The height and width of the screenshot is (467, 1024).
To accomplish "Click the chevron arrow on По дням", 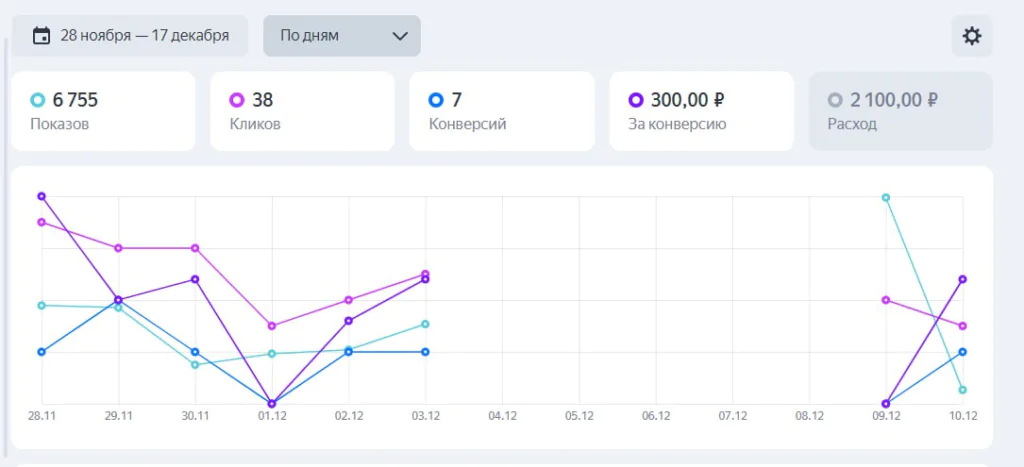I will click(400, 36).
